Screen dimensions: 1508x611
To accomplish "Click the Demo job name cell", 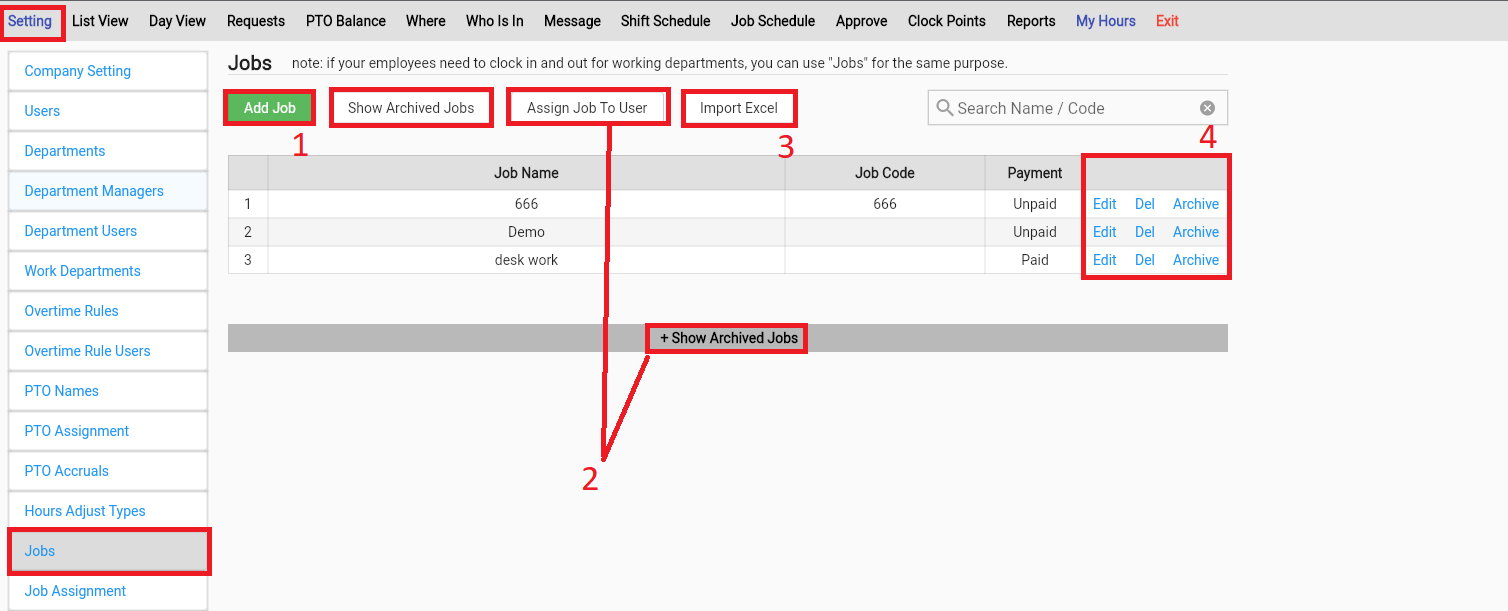I will pyautogui.click(x=526, y=232).
